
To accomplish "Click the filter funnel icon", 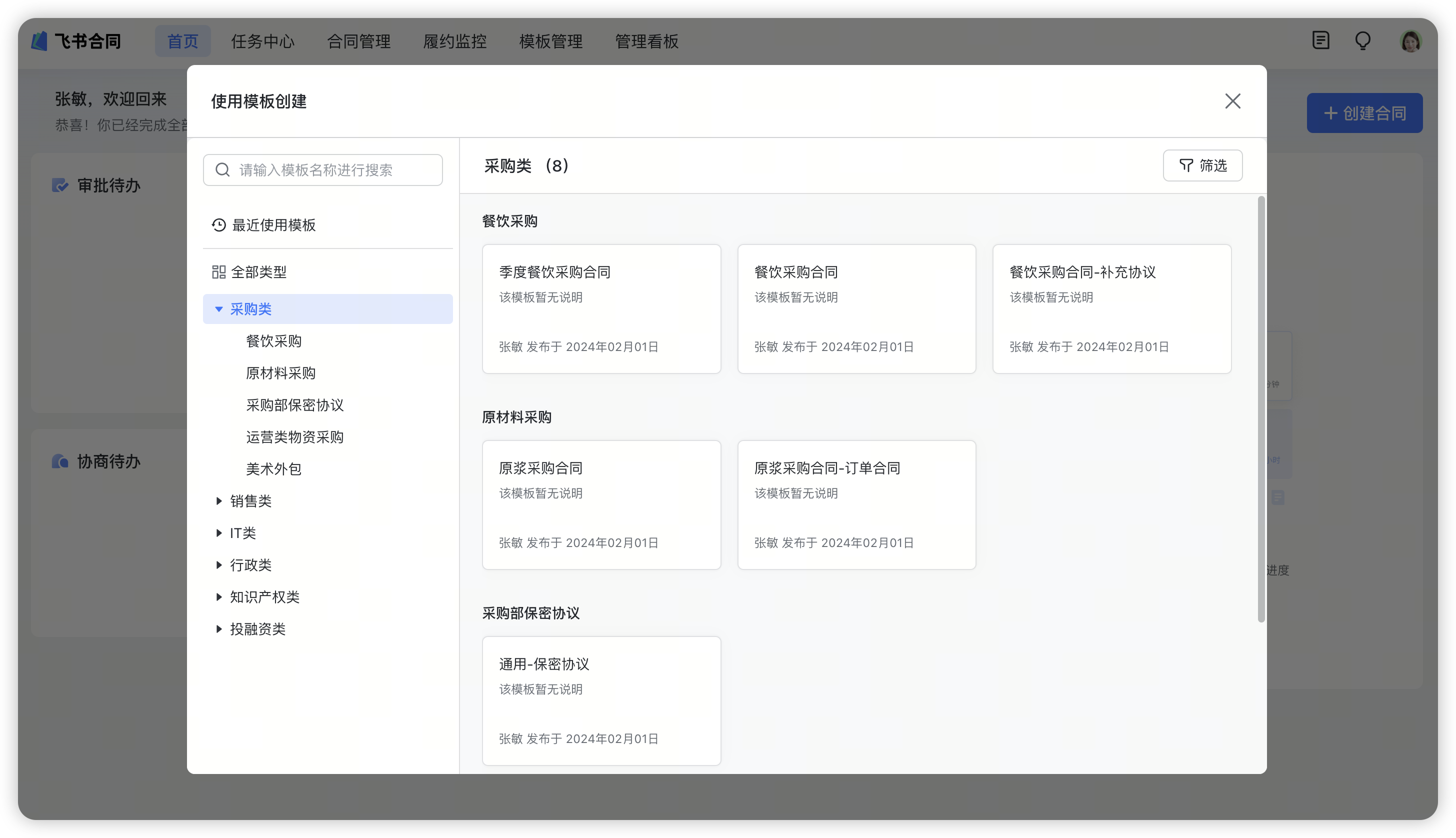I will pos(1186,166).
